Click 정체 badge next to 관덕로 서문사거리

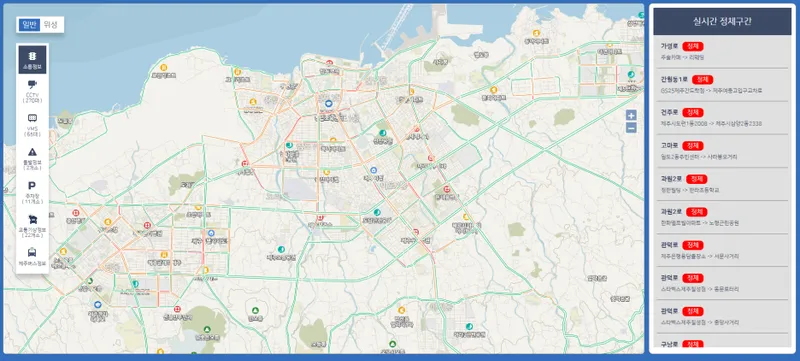[692, 245]
